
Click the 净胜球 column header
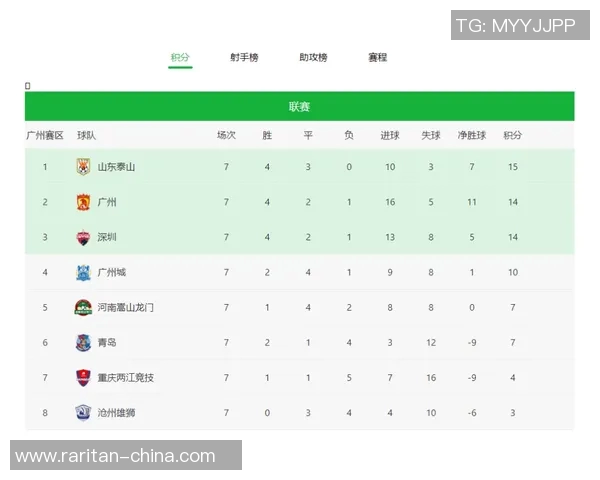[471, 135]
